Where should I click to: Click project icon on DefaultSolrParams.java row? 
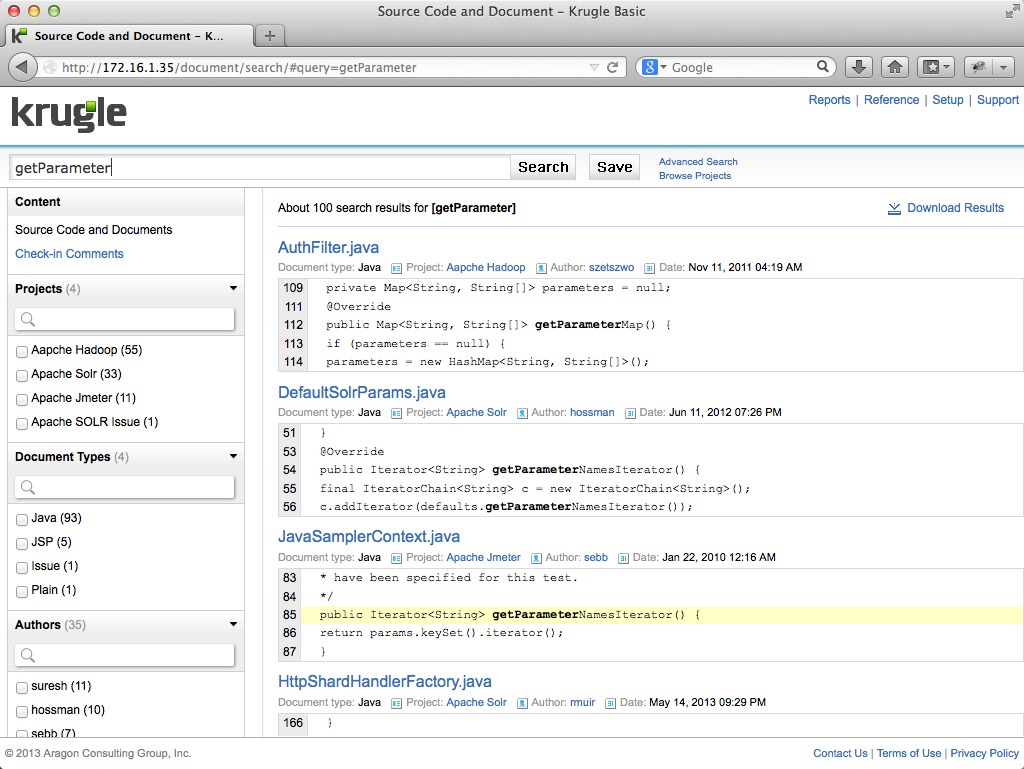point(396,413)
